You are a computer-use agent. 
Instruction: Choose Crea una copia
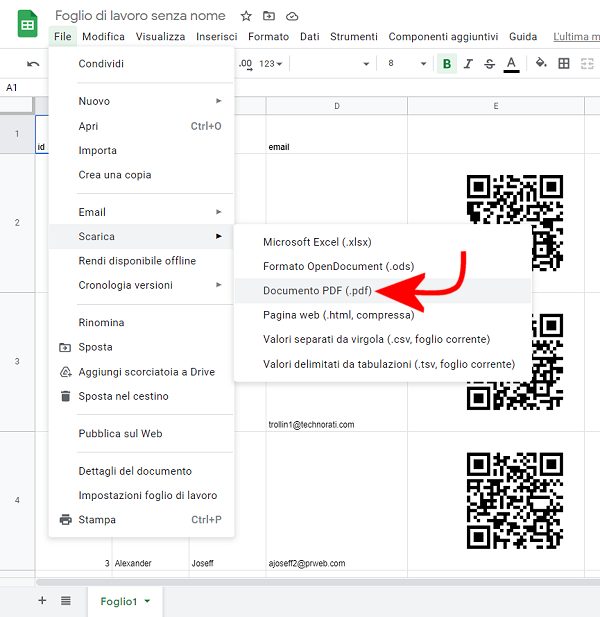[x=142, y=175]
